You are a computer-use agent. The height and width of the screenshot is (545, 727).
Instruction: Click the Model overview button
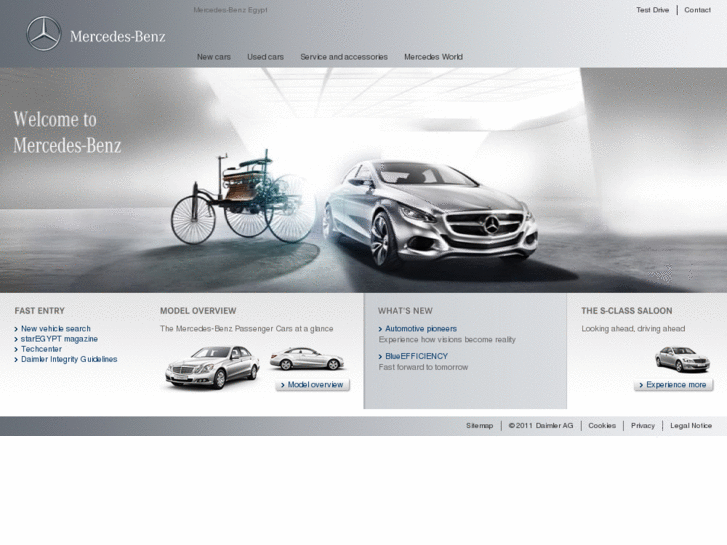pos(312,385)
